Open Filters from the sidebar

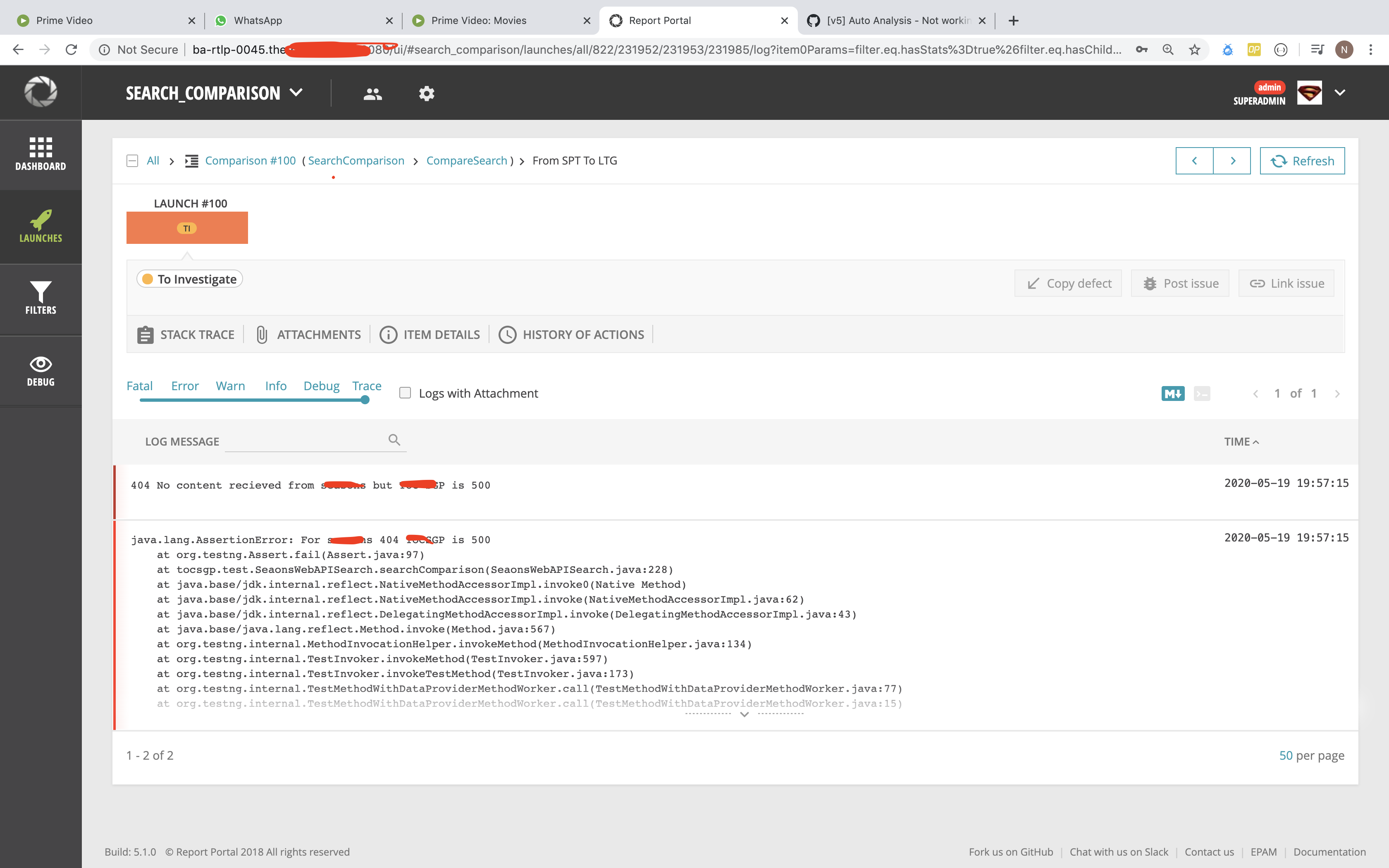click(40, 299)
